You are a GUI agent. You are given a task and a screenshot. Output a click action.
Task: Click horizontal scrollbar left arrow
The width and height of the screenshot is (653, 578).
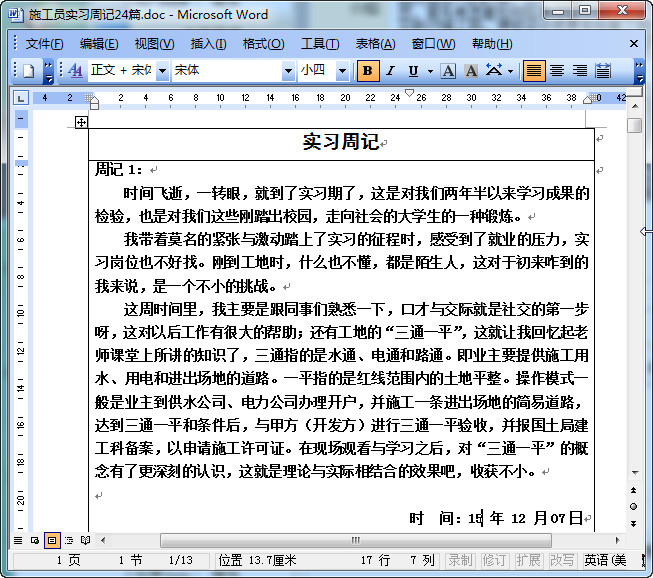[103, 541]
